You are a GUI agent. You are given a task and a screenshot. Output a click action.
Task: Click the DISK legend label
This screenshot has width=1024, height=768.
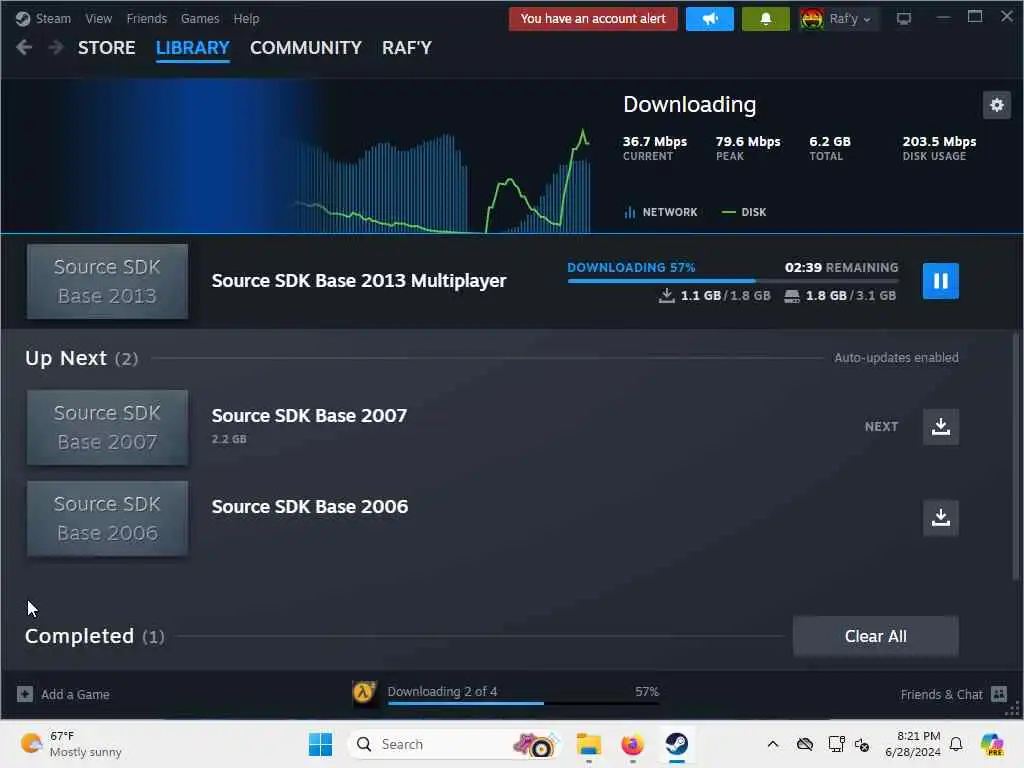coord(754,212)
